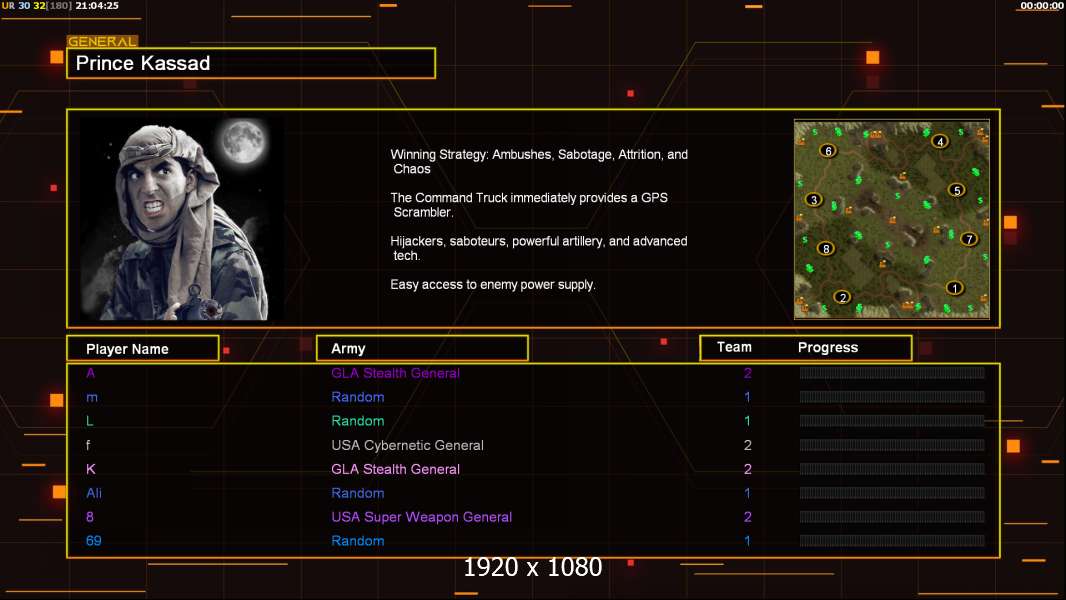The width and height of the screenshot is (1066, 600).
Task: Click the progress bar for player f
Action: [892, 445]
